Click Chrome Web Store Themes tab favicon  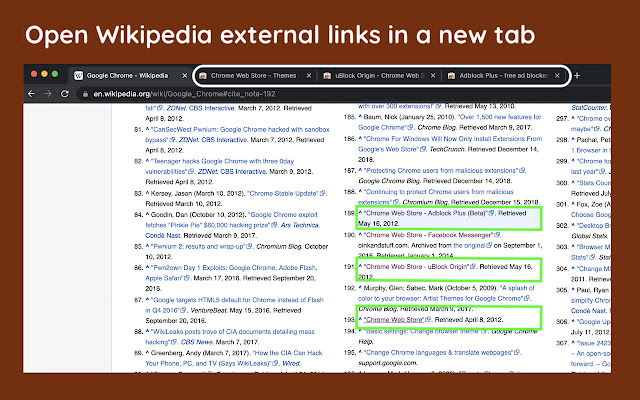coord(202,76)
